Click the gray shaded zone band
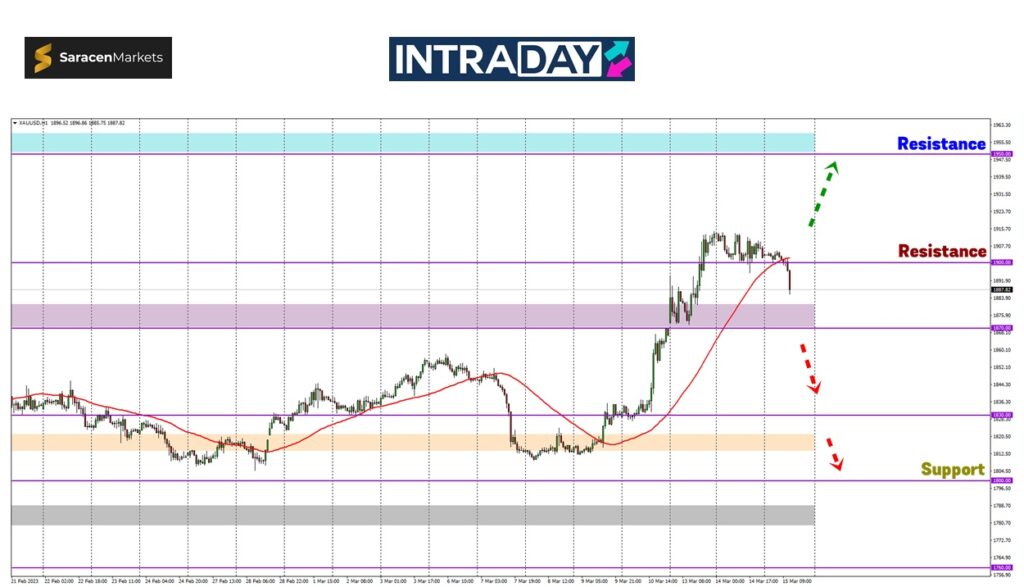The width and height of the screenshot is (1024, 587). pyautogui.click(x=412, y=514)
